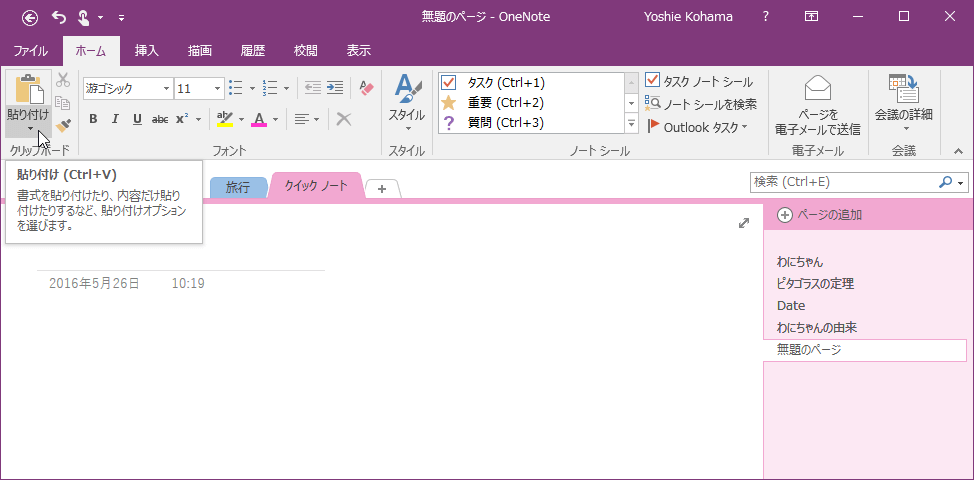Open the Styles gallery button
Viewport: 974px width, 480px height.
(x=407, y=102)
